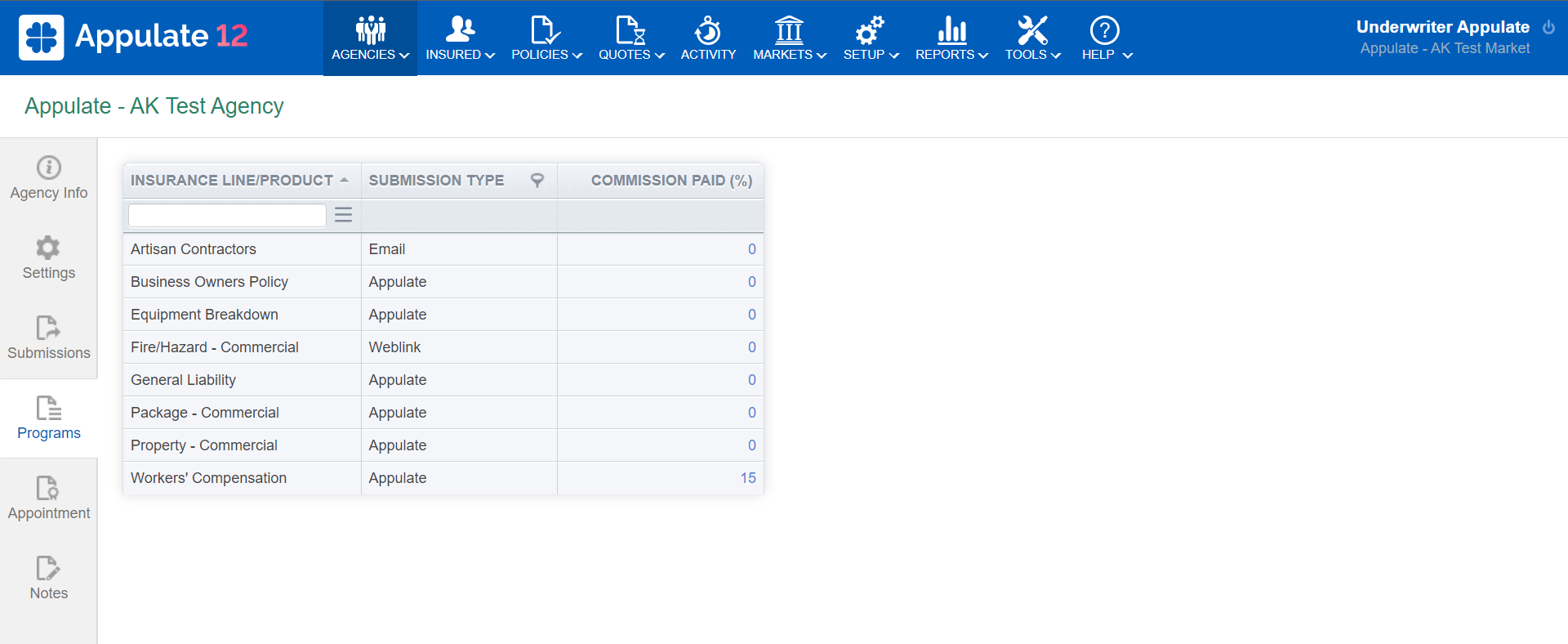The image size is (1568, 644).
Task: Click the power logout icon
Action: pyautogui.click(x=1548, y=27)
